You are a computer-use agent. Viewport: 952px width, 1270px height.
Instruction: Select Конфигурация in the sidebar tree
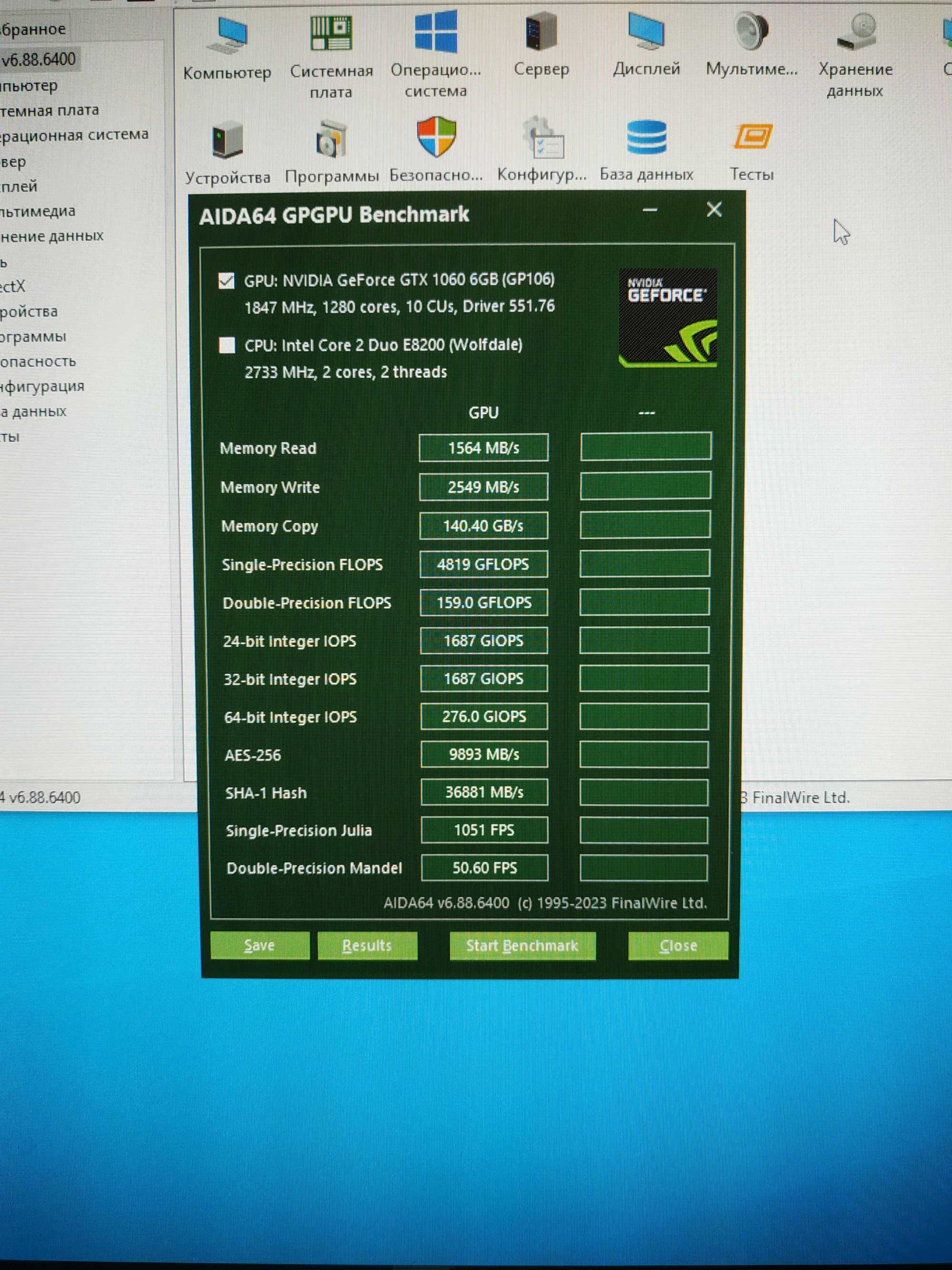coord(42,386)
